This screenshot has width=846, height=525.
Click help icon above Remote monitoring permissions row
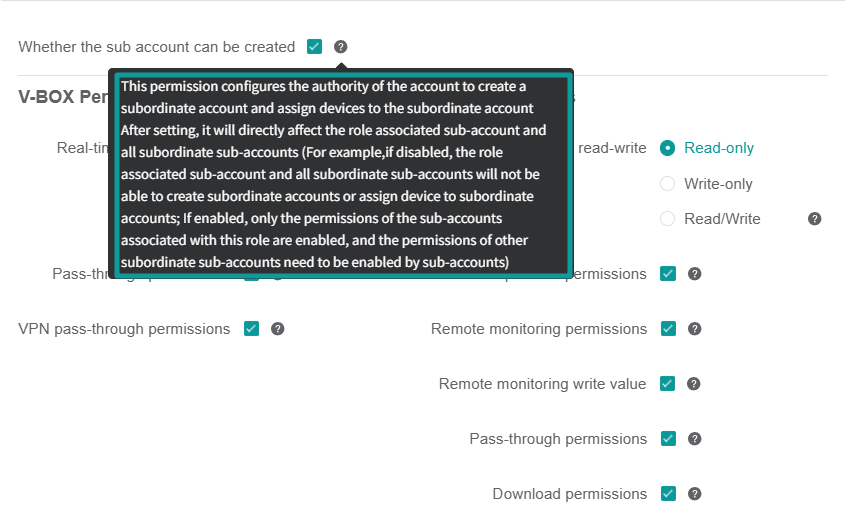(x=694, y=274)
